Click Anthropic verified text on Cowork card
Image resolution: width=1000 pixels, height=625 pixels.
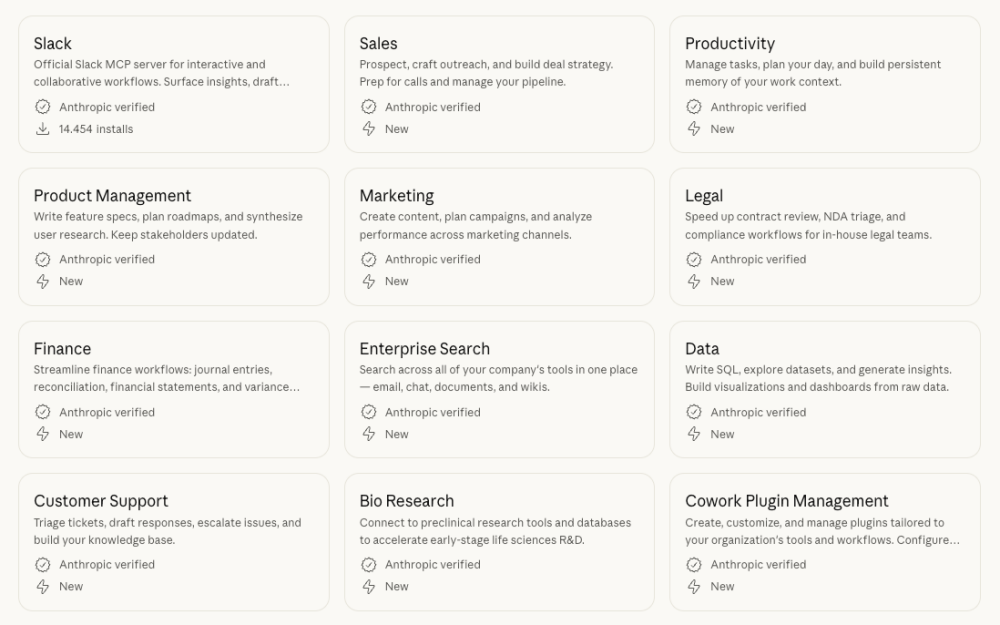758,565
